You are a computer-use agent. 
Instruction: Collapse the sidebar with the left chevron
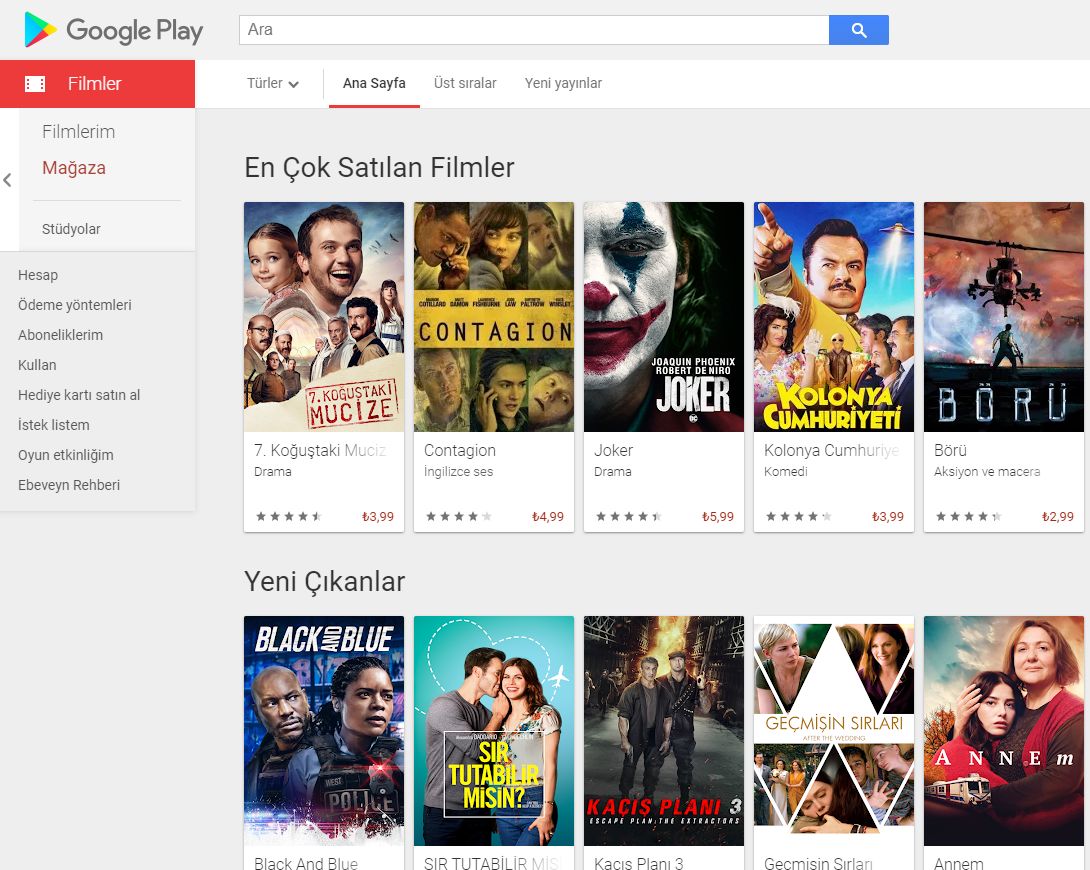pos(8,180)
